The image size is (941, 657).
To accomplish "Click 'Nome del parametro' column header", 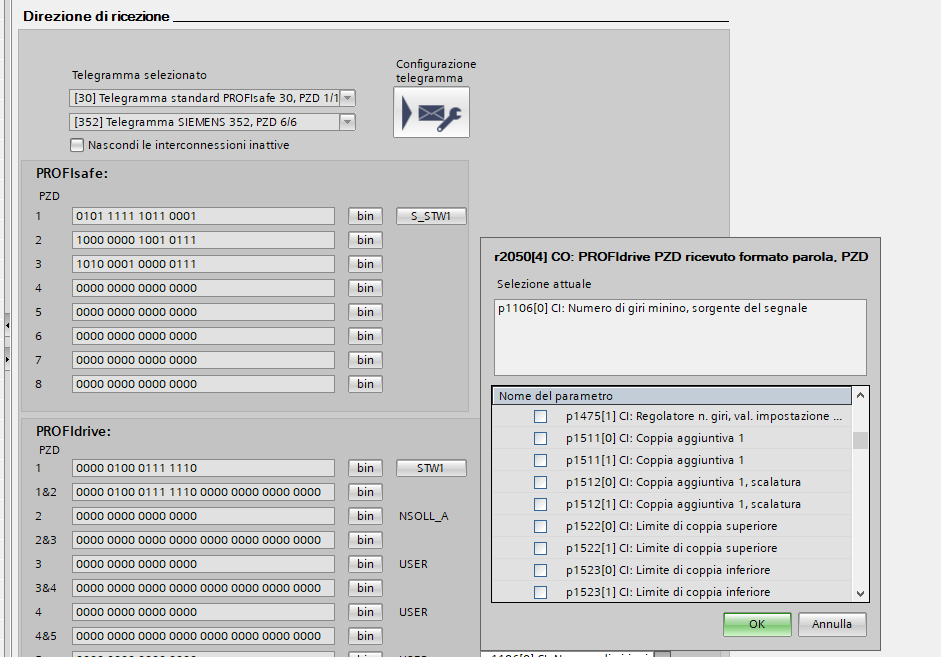I will [x=672, y=396].
